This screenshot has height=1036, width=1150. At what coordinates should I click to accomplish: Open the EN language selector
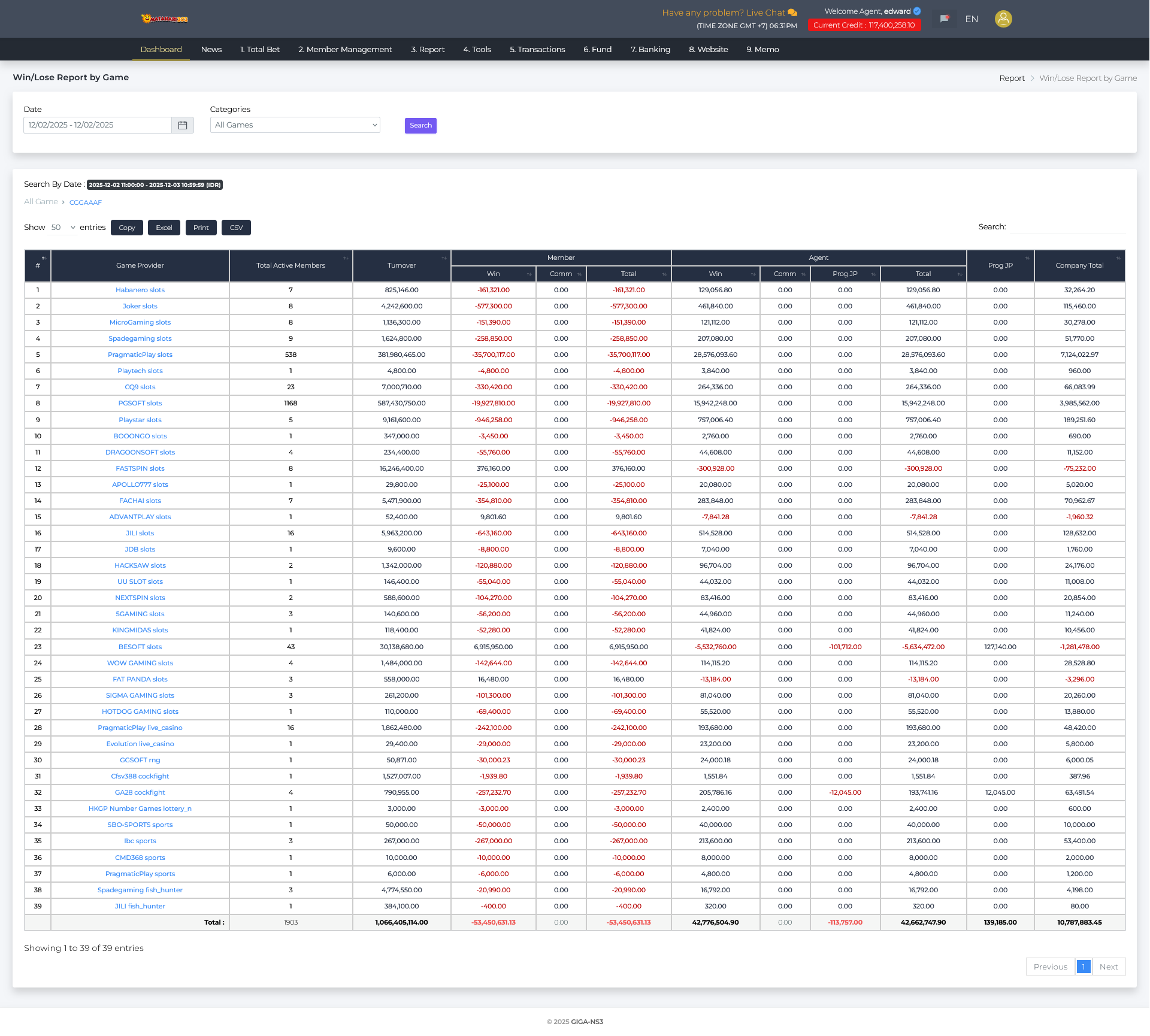tap(972, 19)
